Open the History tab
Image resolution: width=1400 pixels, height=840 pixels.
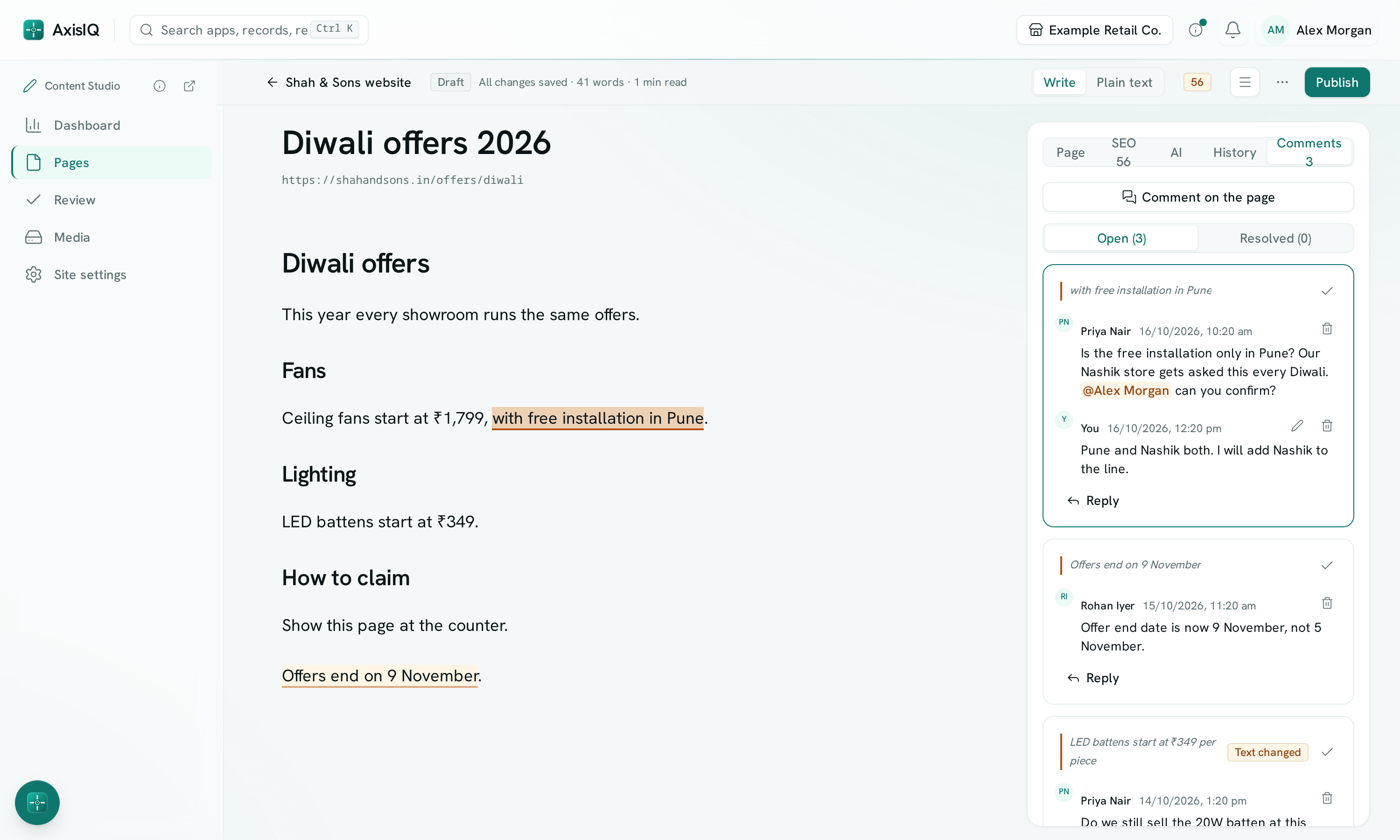(x=1234, y=152)
